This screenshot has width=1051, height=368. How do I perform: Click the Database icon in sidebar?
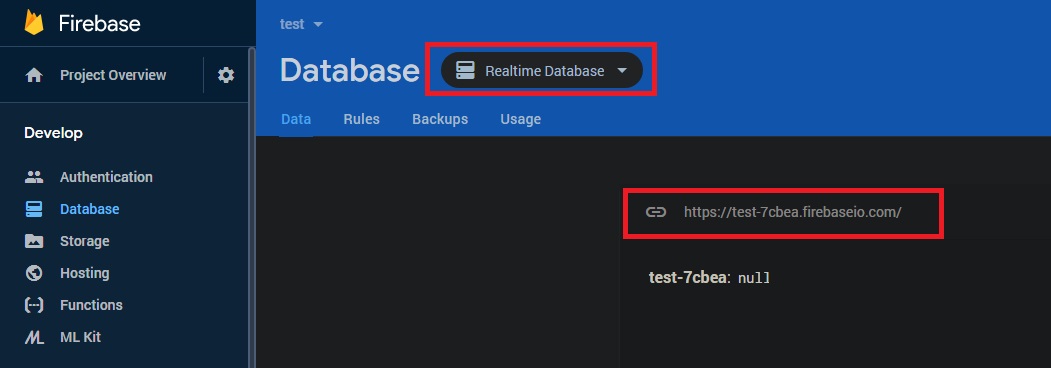click(34, 209)
